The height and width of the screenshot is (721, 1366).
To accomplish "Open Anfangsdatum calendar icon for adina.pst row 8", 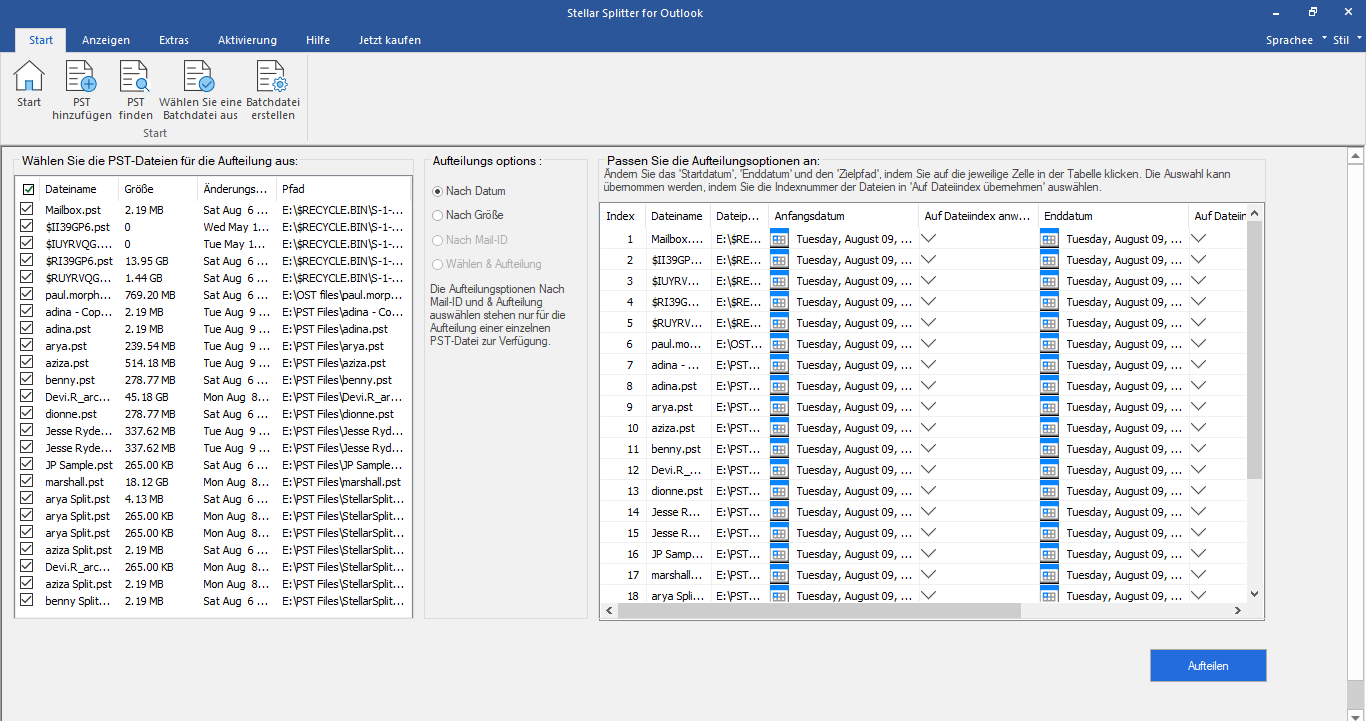I will coord(780,385).
